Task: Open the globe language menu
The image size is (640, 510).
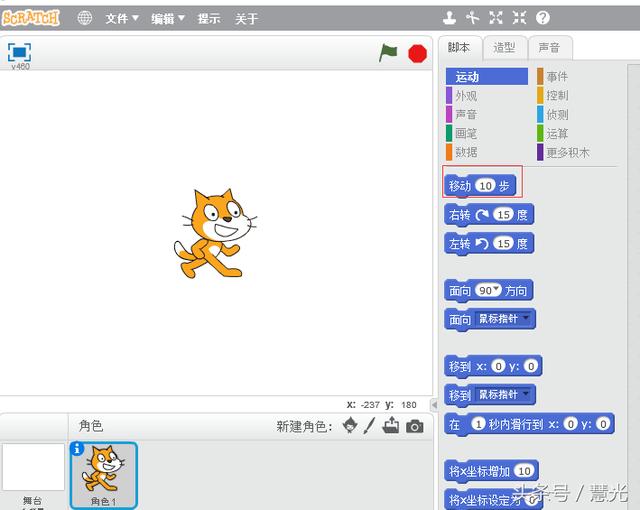Action: pos(84,18)
